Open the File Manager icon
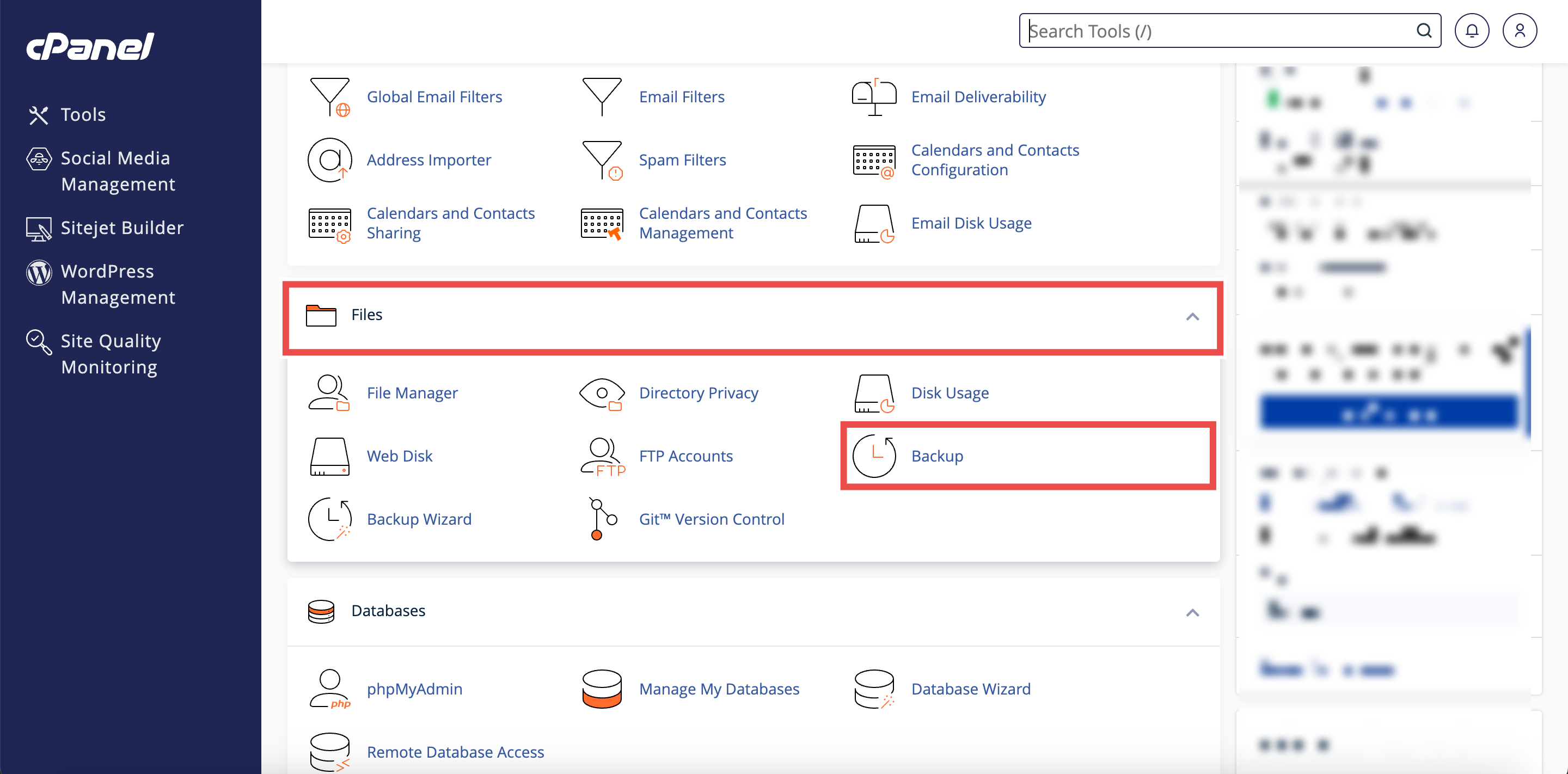Viewport: 1568px width, 774px height. tap(329, 393)
